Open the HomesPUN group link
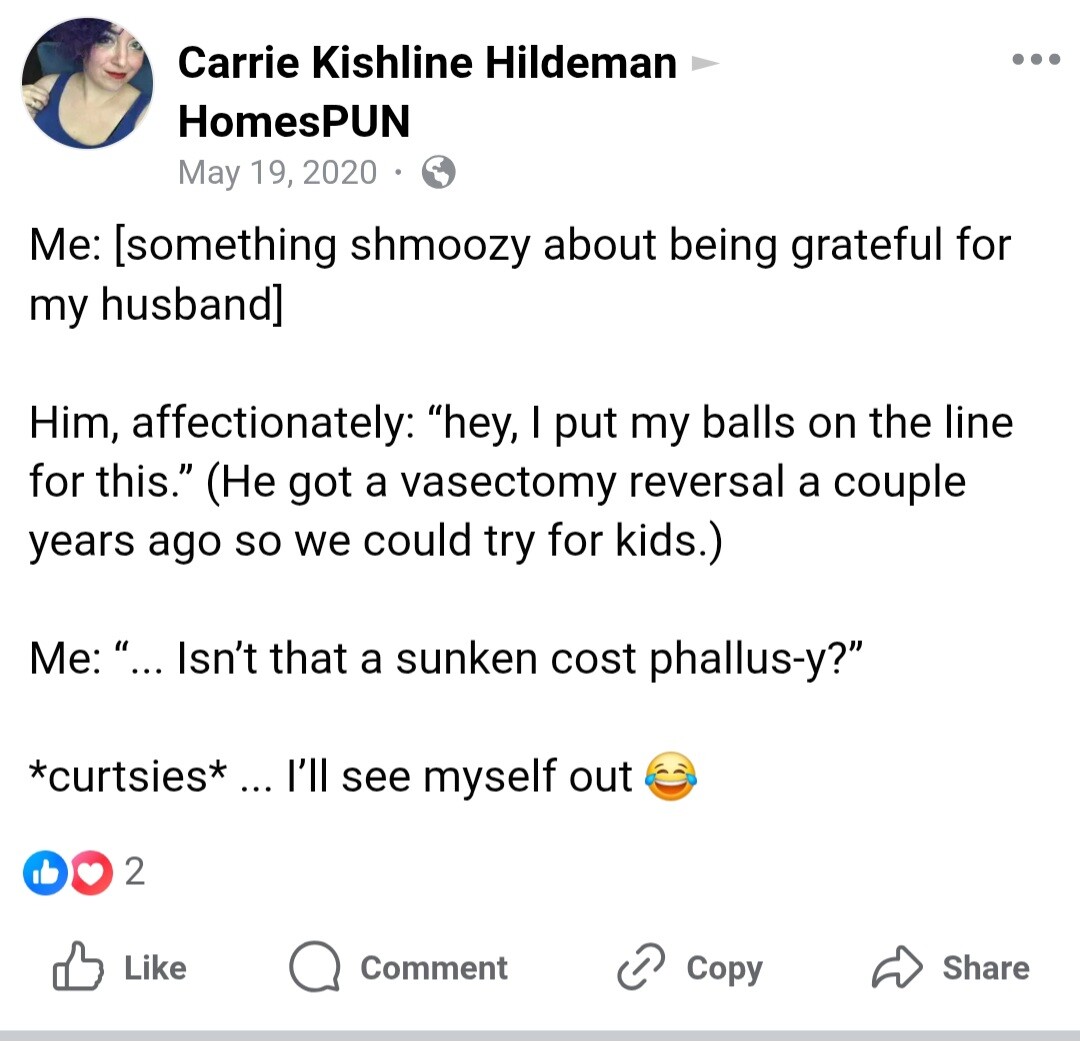The image size is (1080, 1041). [x=294, y=121]
